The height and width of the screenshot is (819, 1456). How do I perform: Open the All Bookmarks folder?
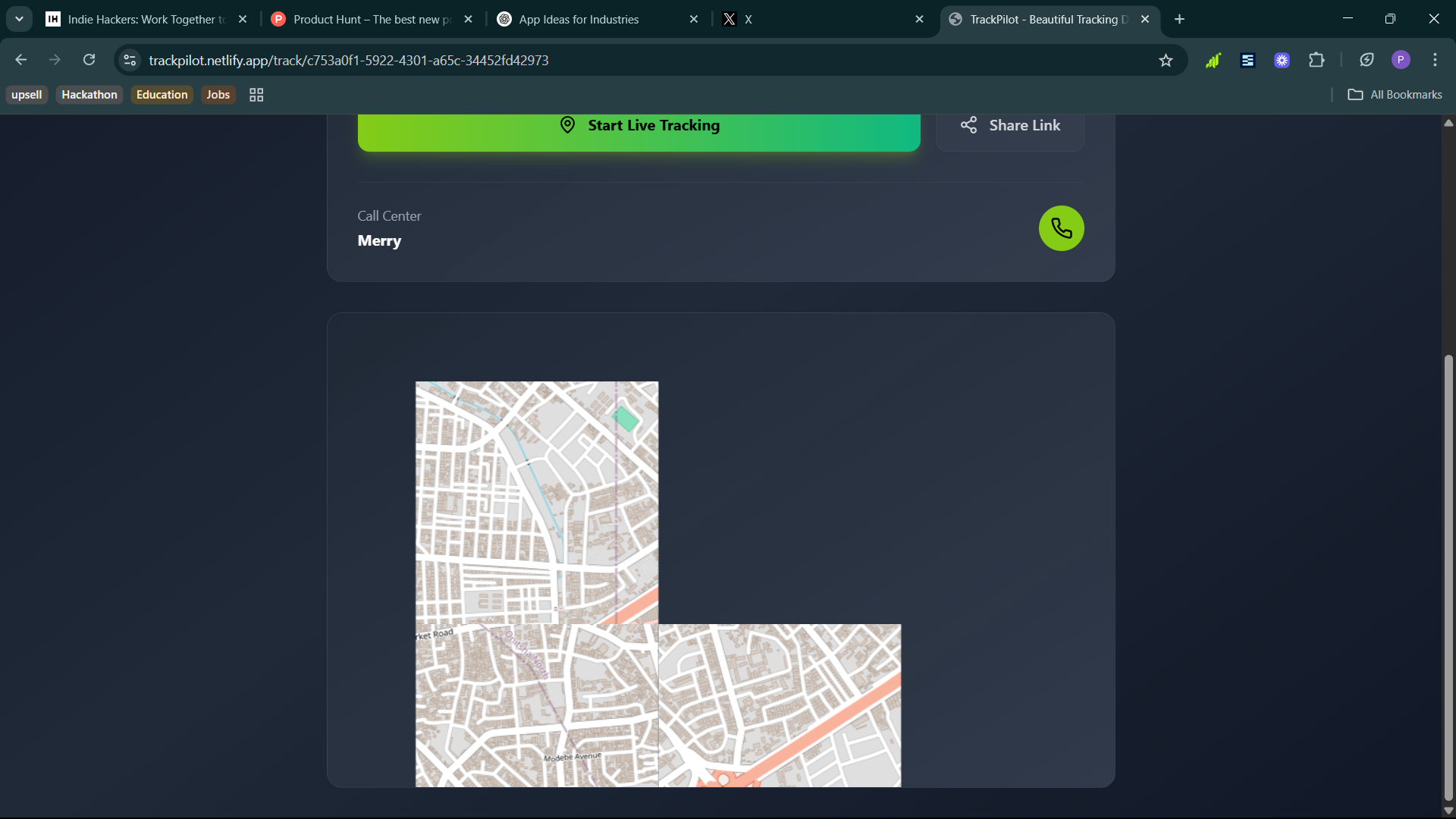click(x=1395, y=95)
